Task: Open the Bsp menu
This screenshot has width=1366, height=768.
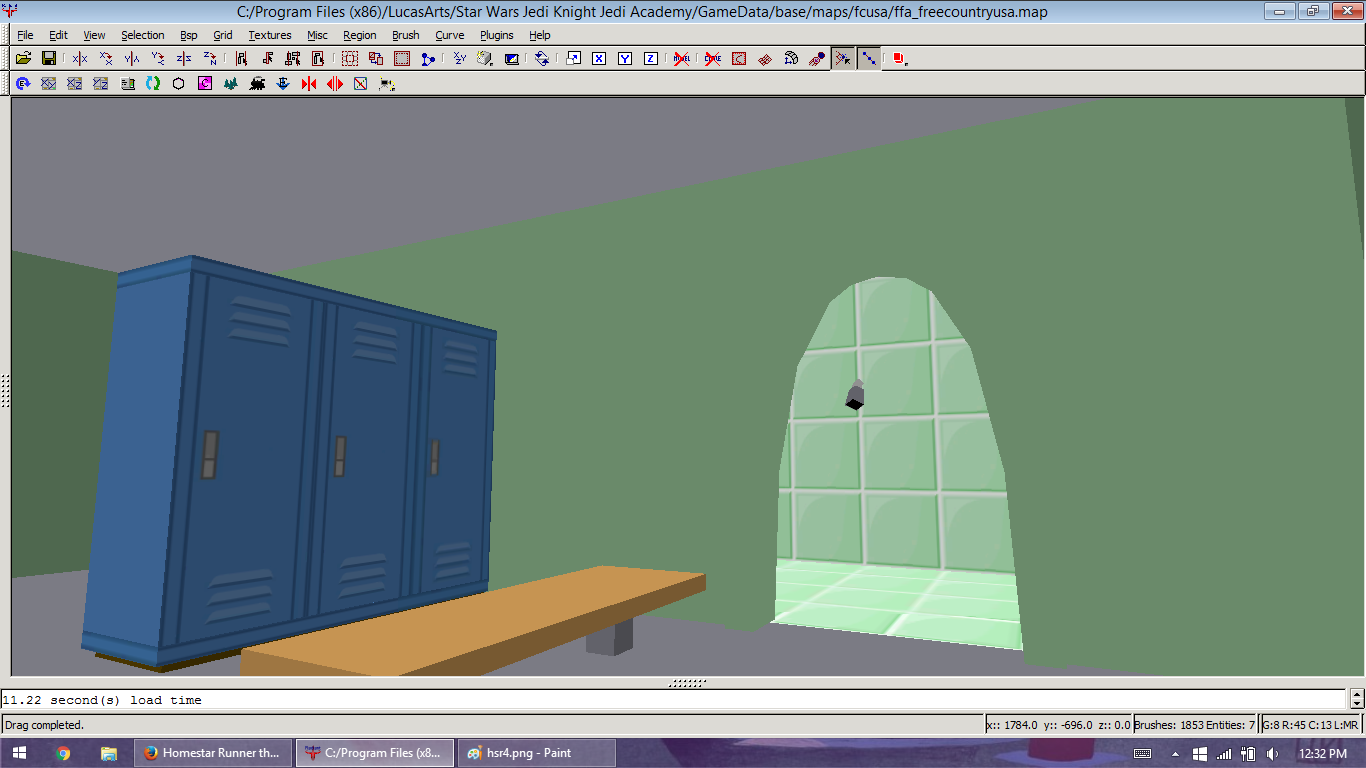Action: click(189, 35)
